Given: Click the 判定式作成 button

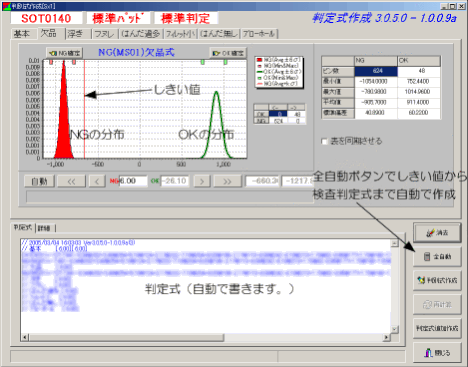Looking at the screenshot, I should pos(437,280).
